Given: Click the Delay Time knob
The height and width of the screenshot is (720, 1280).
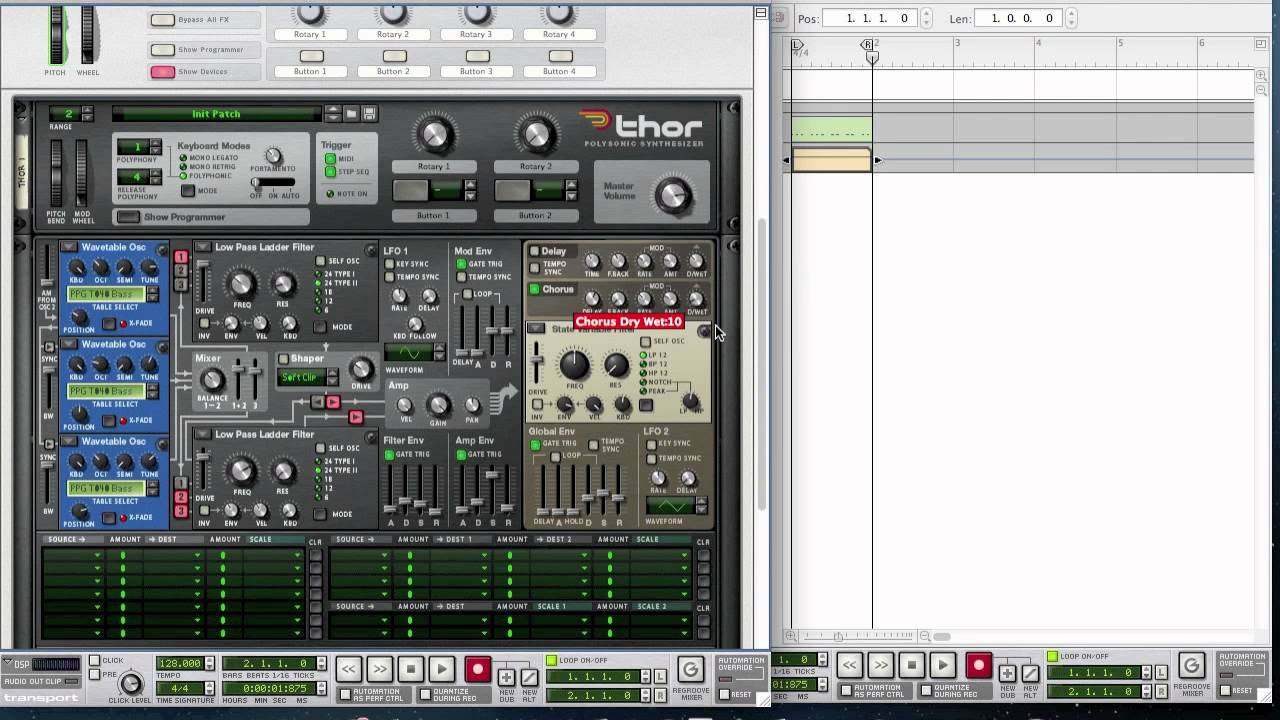Looking at the screenshot, I should click(592, 262).
